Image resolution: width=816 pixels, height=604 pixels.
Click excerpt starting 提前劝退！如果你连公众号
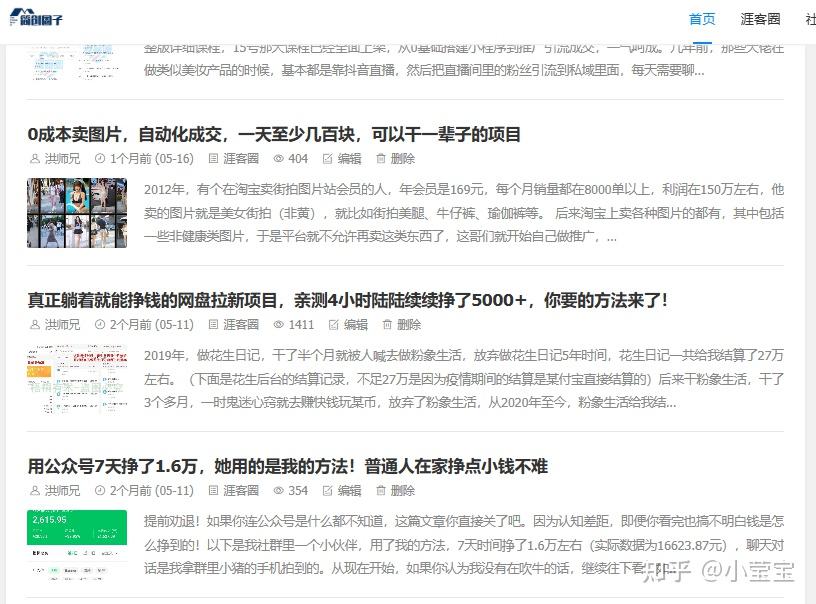(464, 545)
